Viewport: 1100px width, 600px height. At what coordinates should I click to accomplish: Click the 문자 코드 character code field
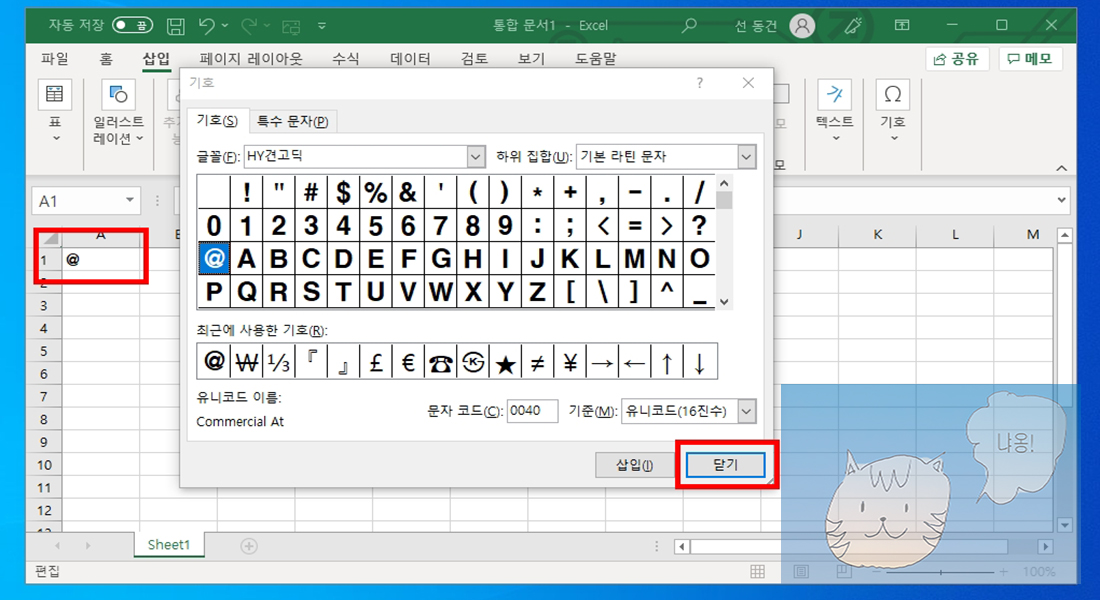coord(532,411)
